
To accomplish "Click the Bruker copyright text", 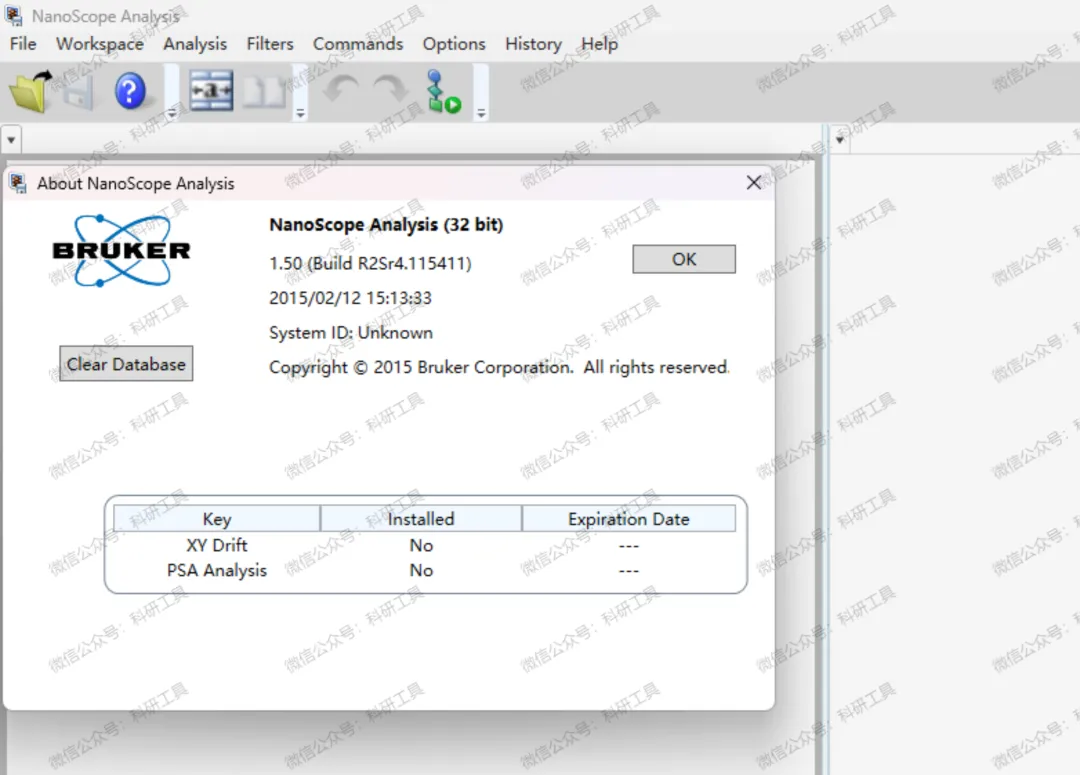I will pyautogui.click(x=499, y=367).
